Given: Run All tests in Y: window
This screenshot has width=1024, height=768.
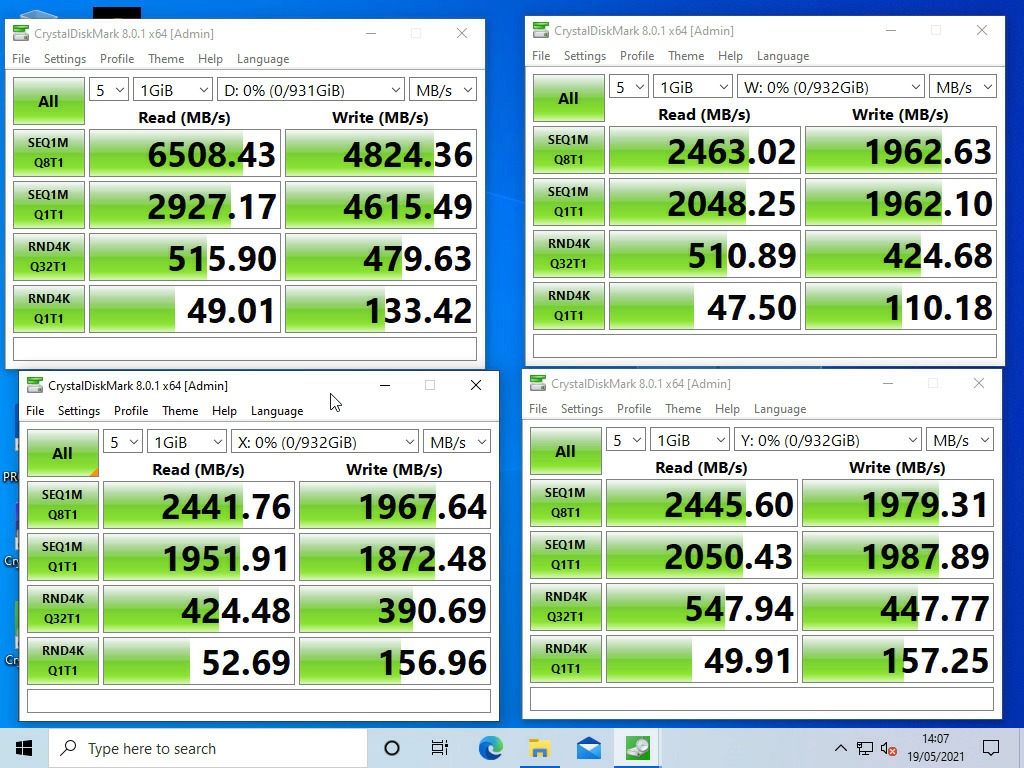Looking at the screenshot, I should [x=566, y=451].
